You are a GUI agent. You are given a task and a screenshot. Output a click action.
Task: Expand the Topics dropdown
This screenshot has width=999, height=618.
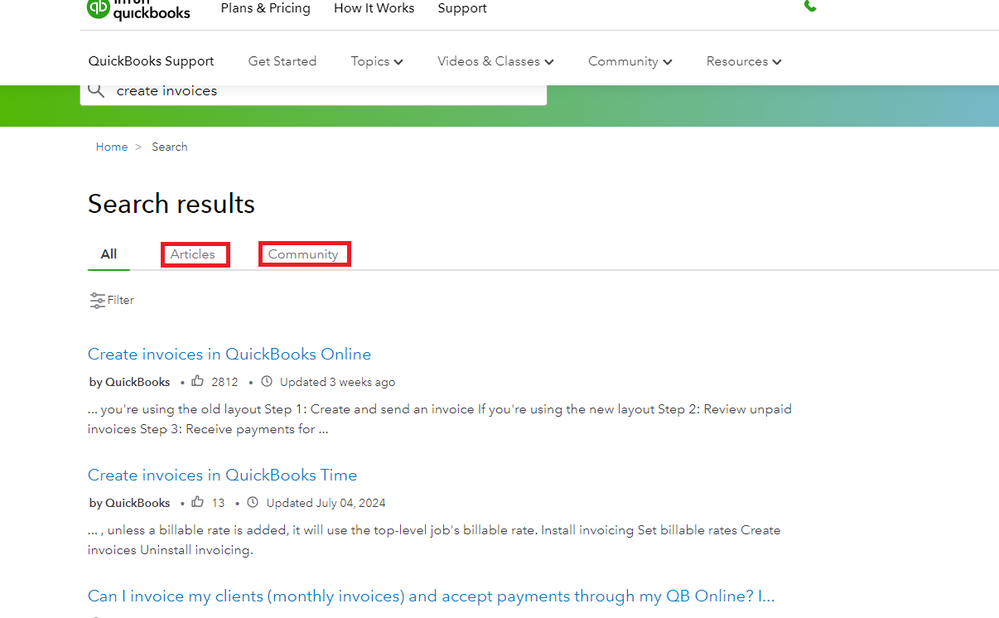click(377, 61)
